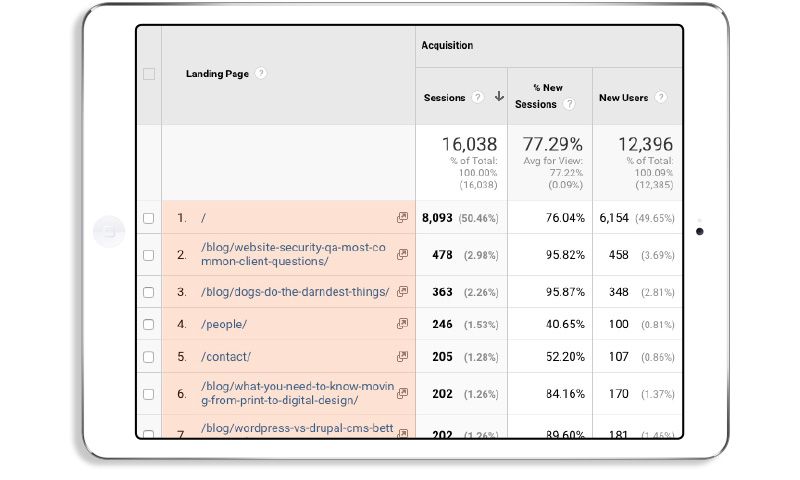Select new users value 458
The height and width of the screenshot is (480, 800).
(x=618, y=255)
